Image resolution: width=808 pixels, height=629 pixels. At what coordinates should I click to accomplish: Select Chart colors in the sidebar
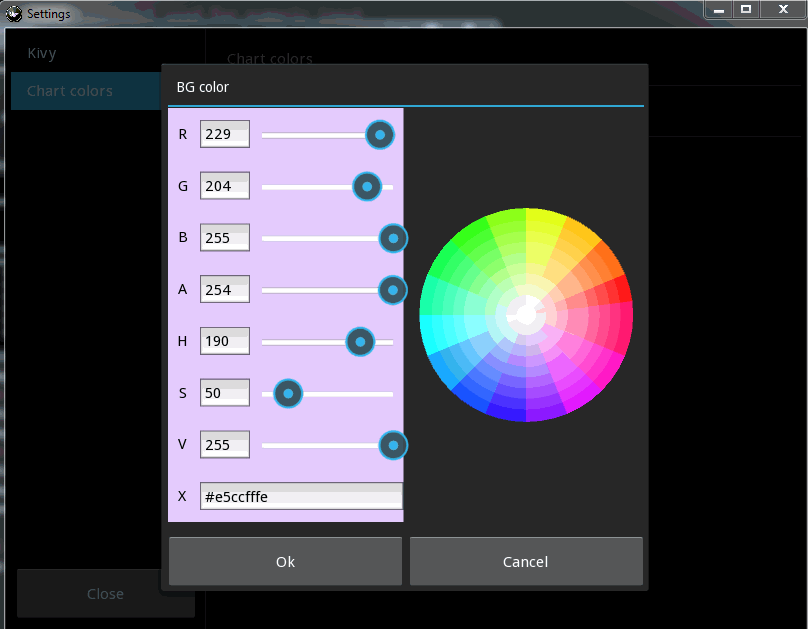point(86,91)
